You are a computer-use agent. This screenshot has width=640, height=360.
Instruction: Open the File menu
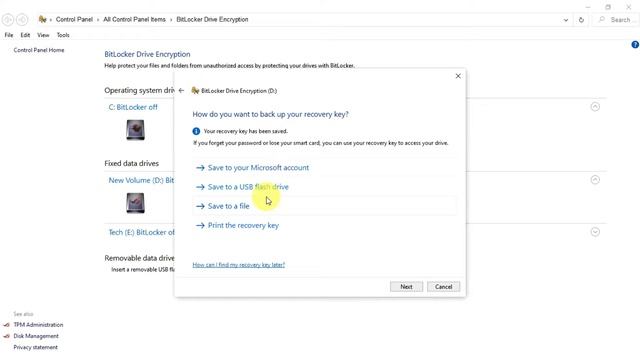tap(9, 35)
